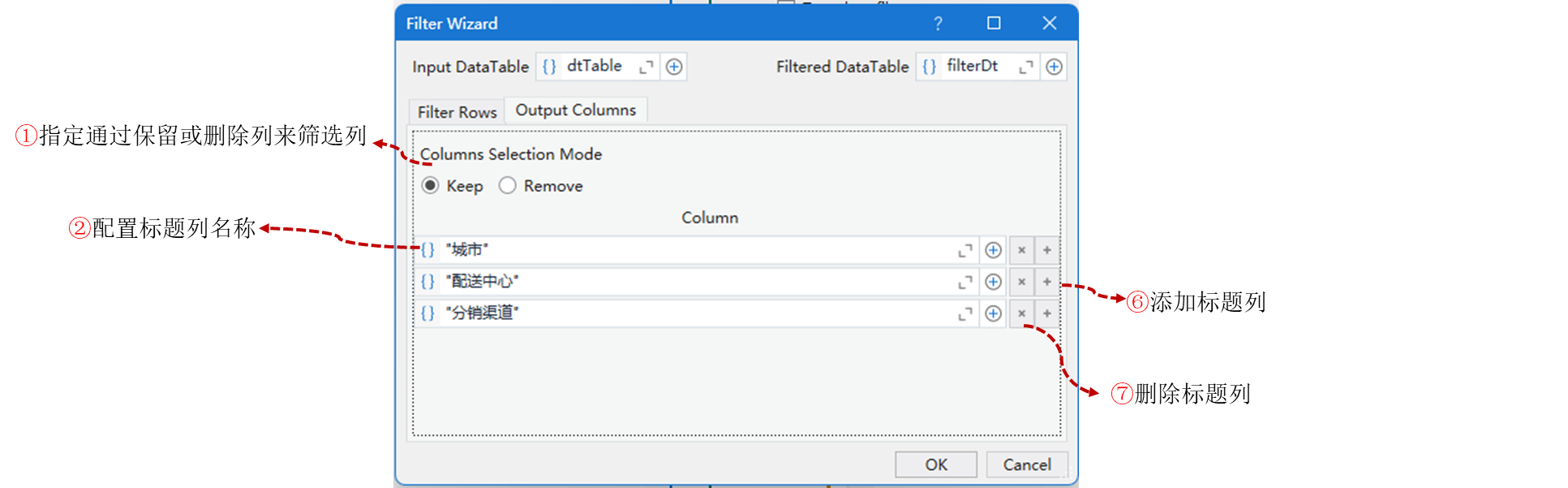Click the plus circle next to filterDt

1054,67
